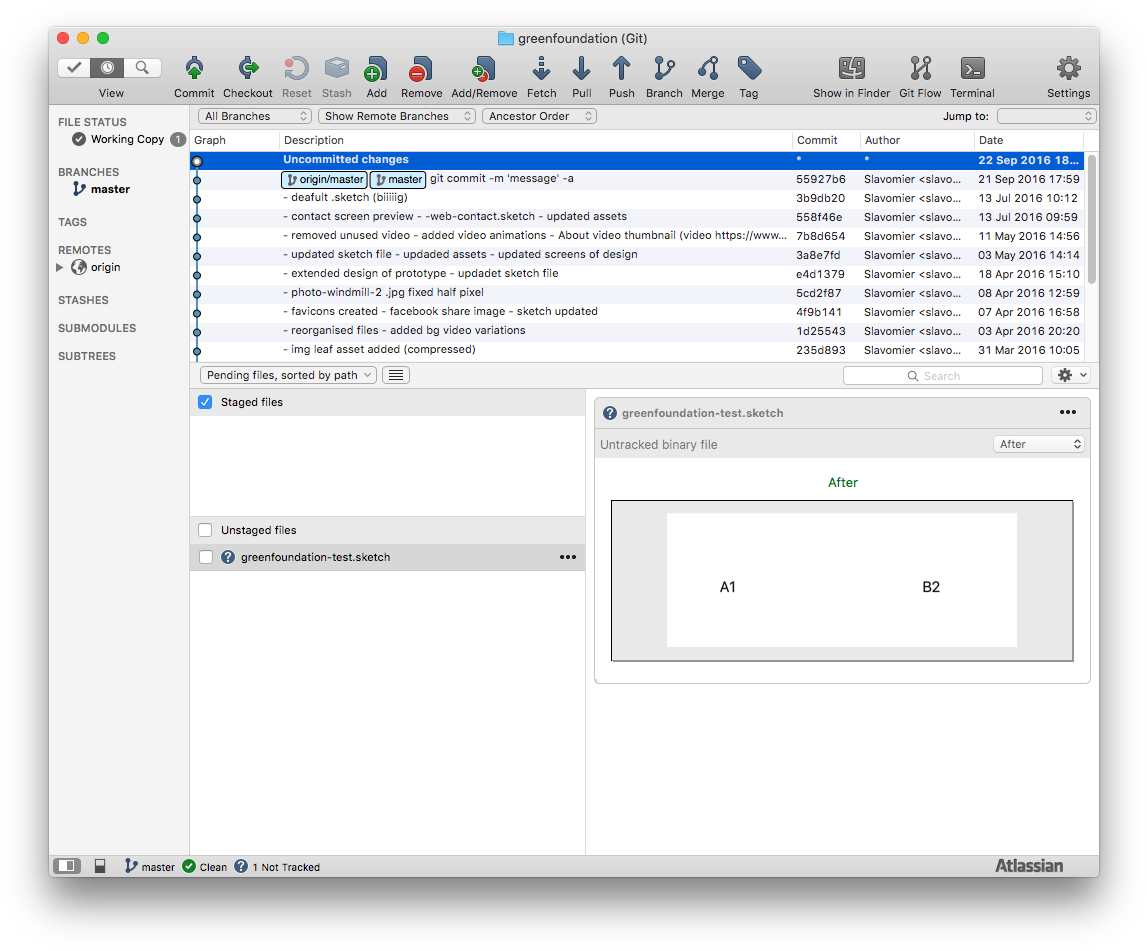The height and width of the screenshot is (951, 1147).
Task: Click inside the Search field
Action: pos(941,374)
